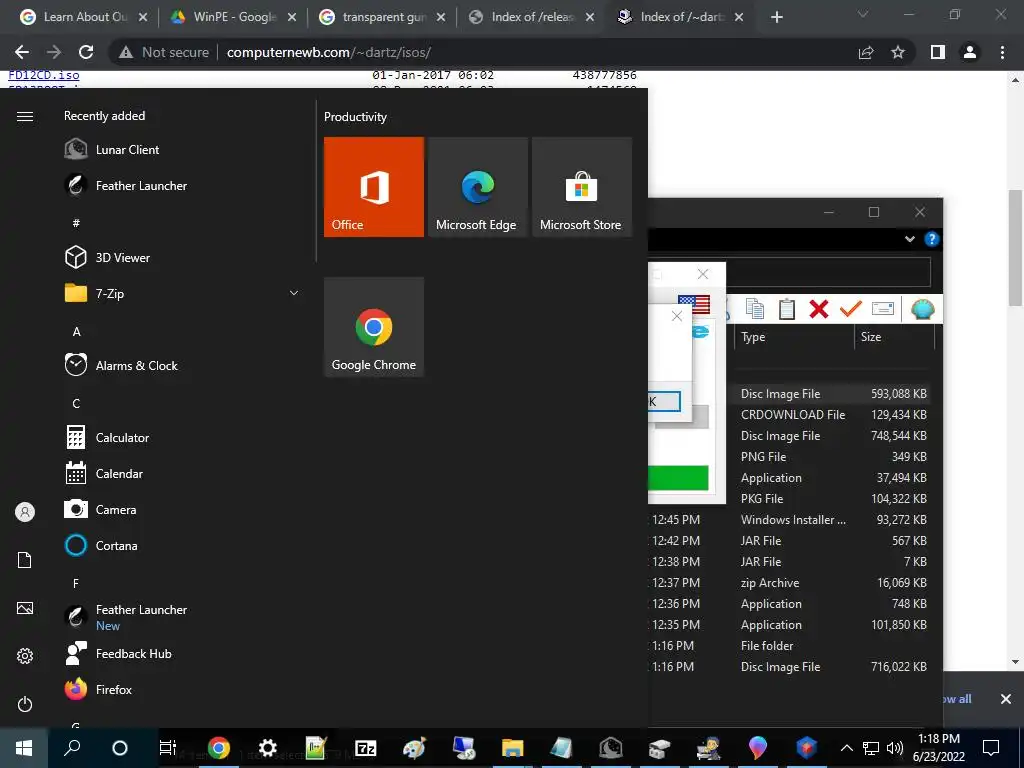The height and width of the screenshot is (768, 1024).
Task: Sort by the Type column header
Action: click(x=794, y=337)
